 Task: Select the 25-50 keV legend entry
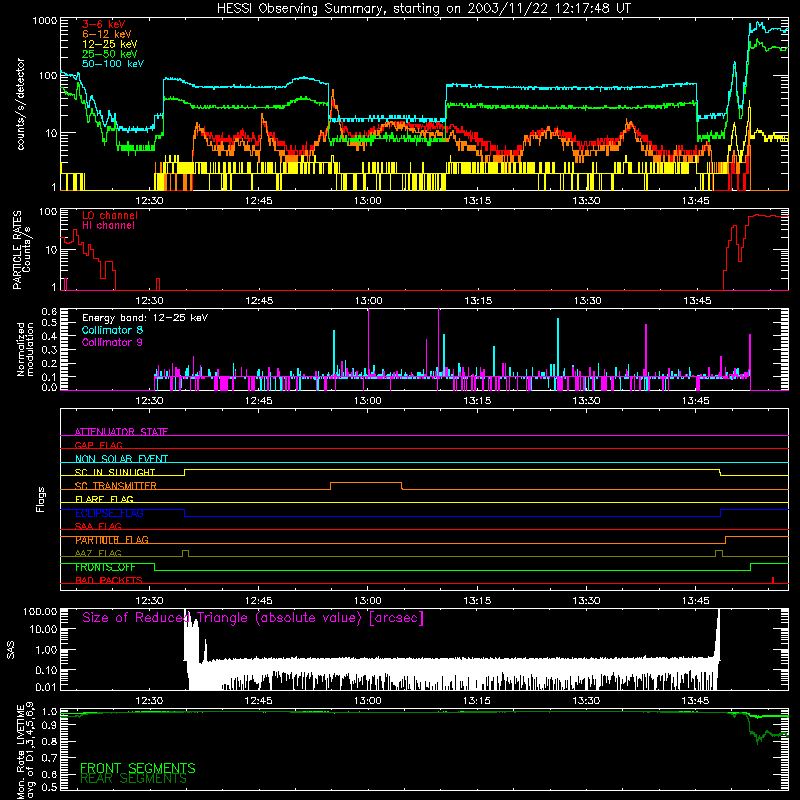pyautogui.click(x=109, y=54)
